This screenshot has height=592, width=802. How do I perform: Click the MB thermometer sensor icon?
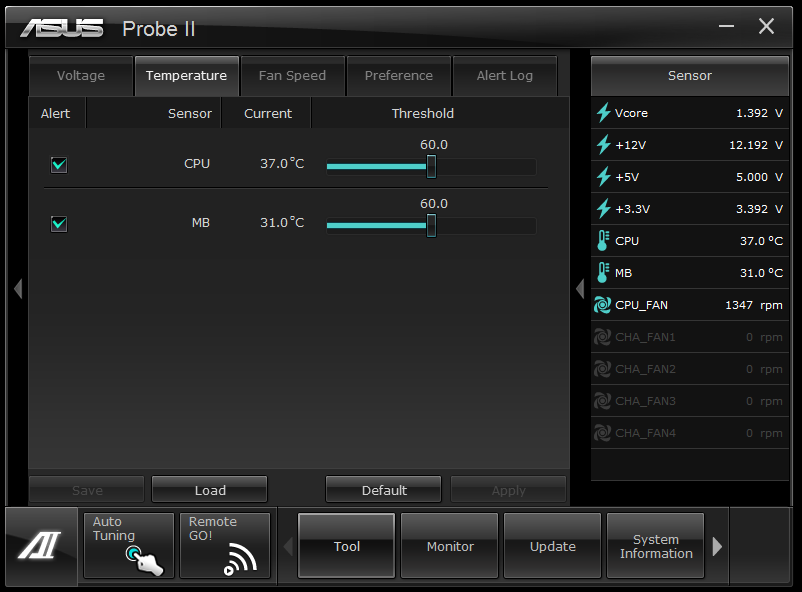pyautogui.click(x=603, y=273)
